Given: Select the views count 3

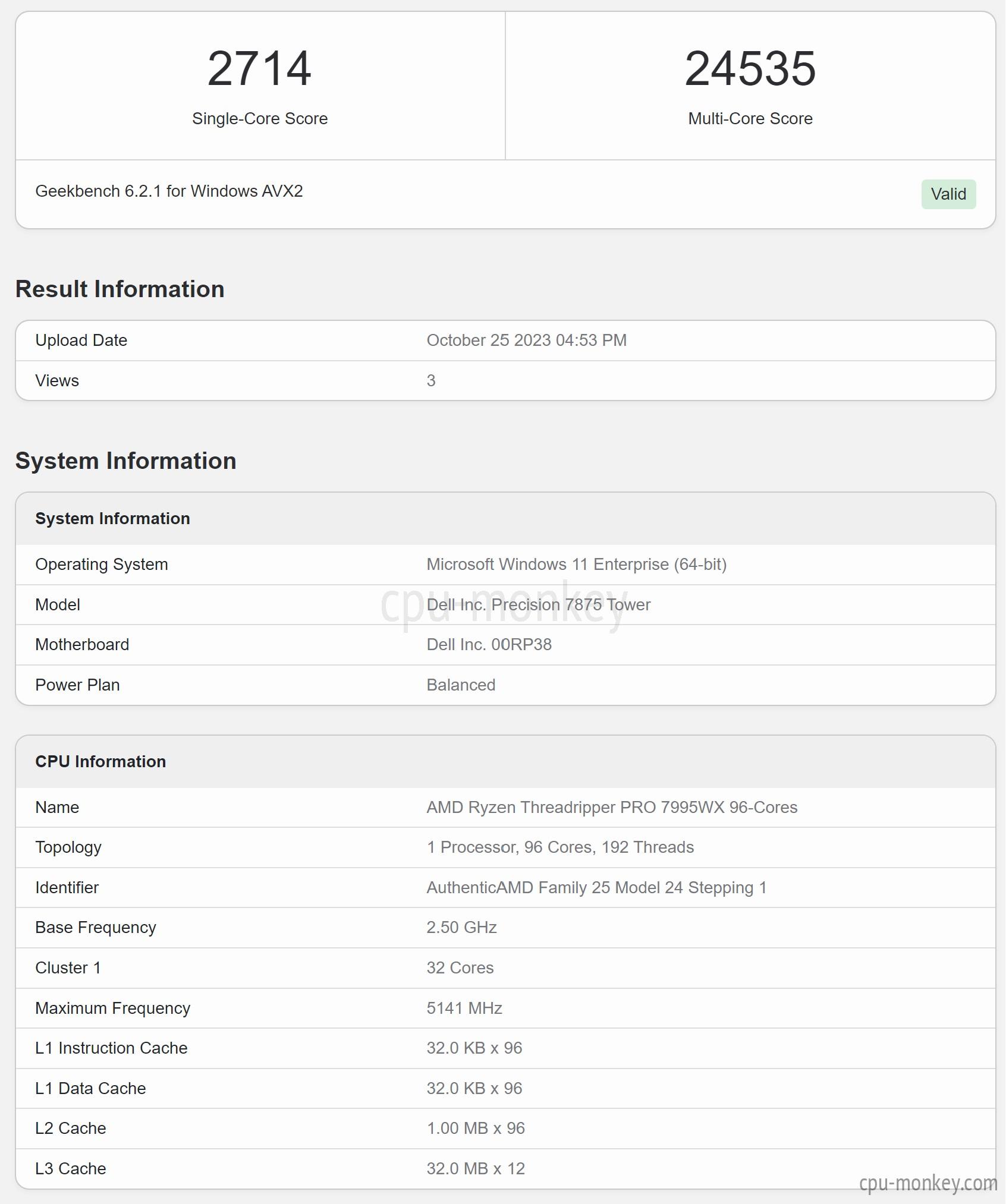Looking at the screenshot, I should pos(431,381).
